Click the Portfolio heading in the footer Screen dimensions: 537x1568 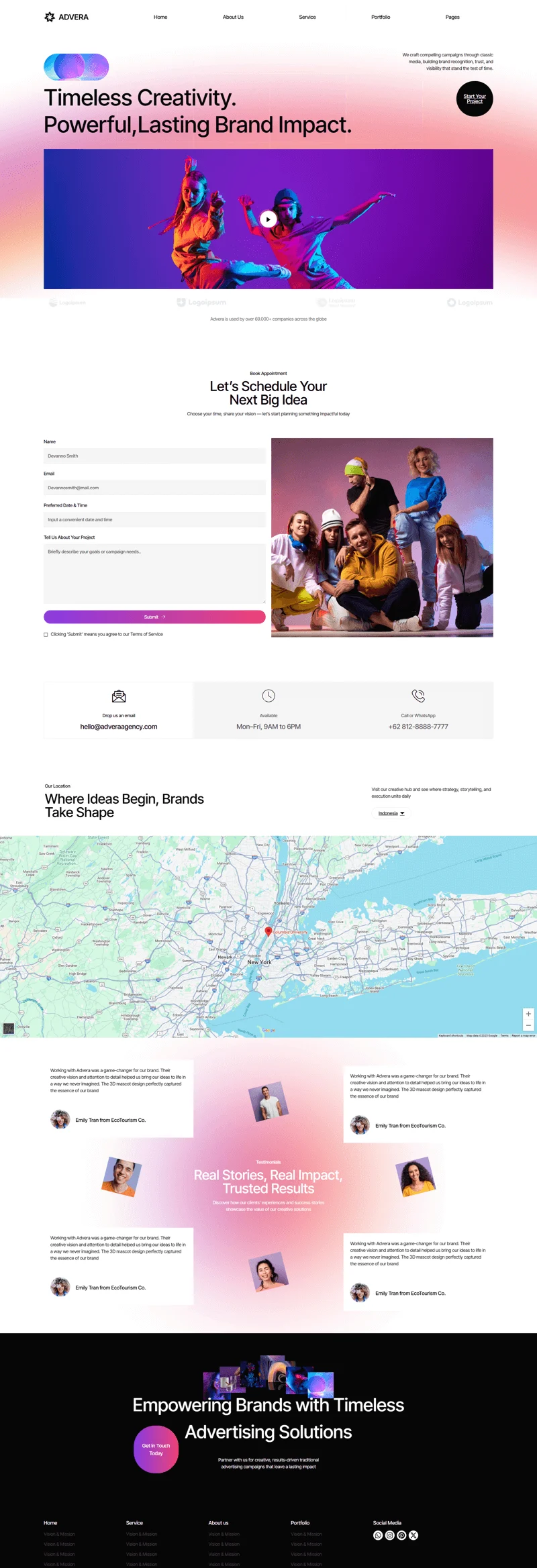click(300, 1523)
